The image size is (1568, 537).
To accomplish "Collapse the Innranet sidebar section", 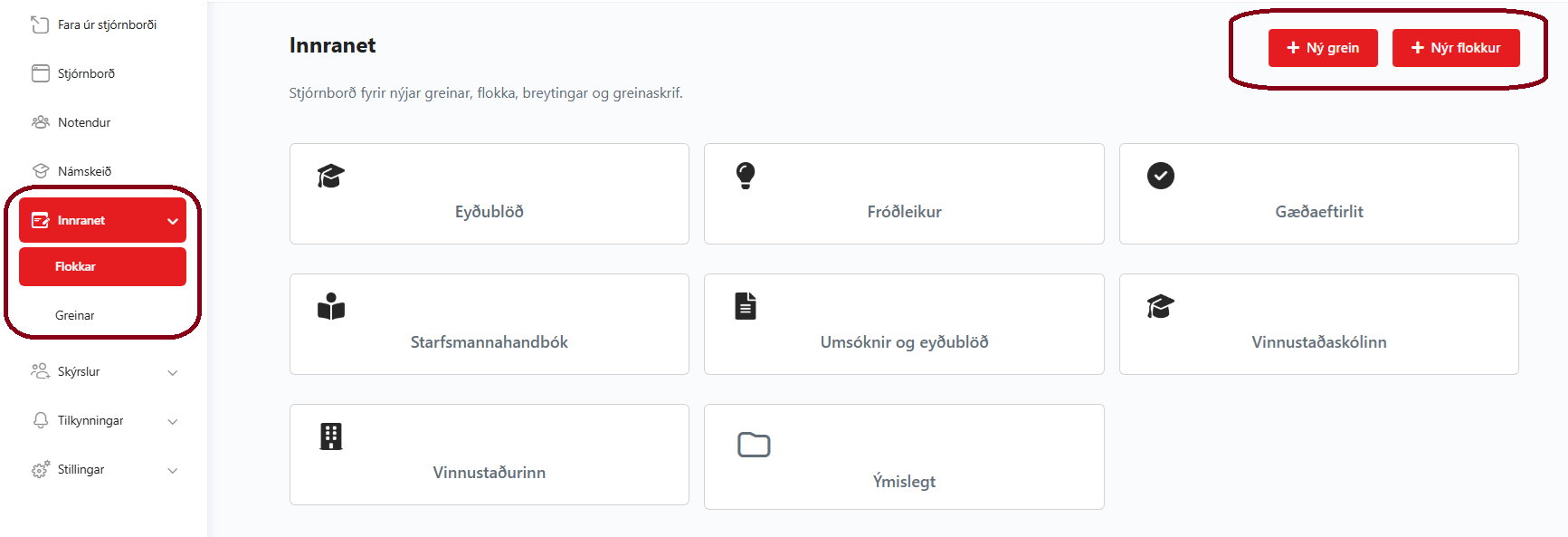I will pos(173,219).
